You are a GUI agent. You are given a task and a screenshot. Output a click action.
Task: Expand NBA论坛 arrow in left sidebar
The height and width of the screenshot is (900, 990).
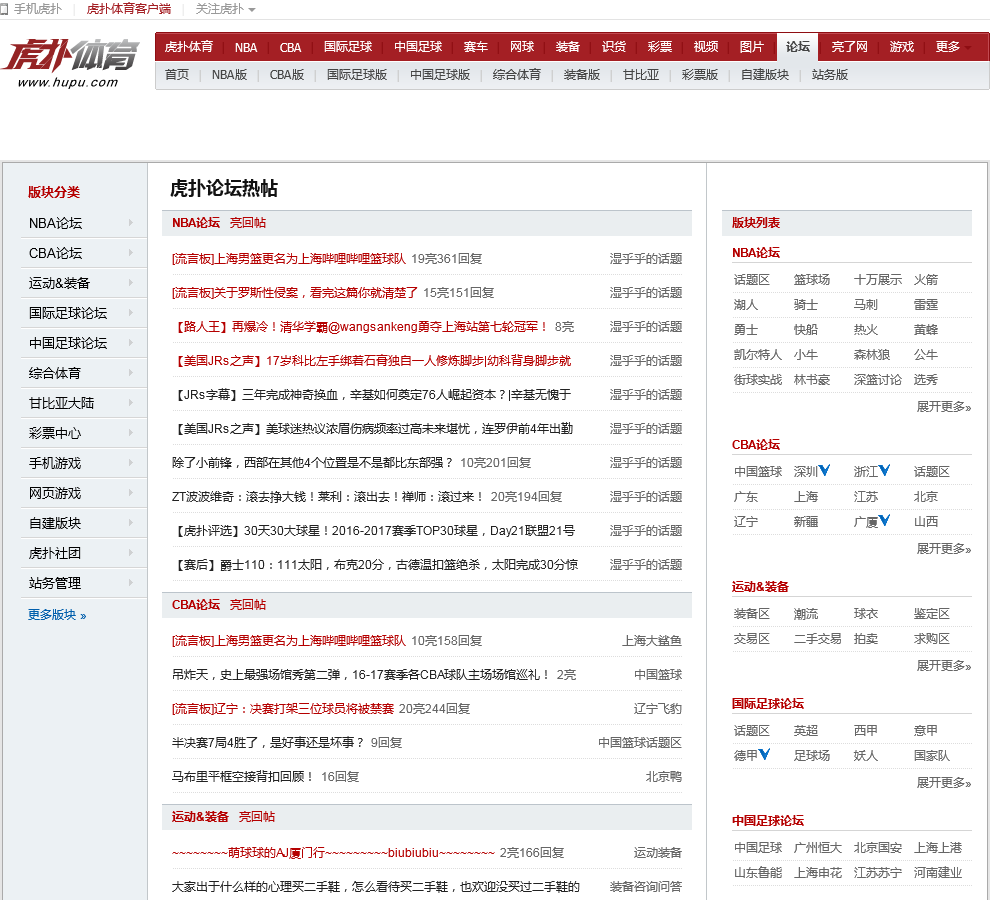point(131,222)
